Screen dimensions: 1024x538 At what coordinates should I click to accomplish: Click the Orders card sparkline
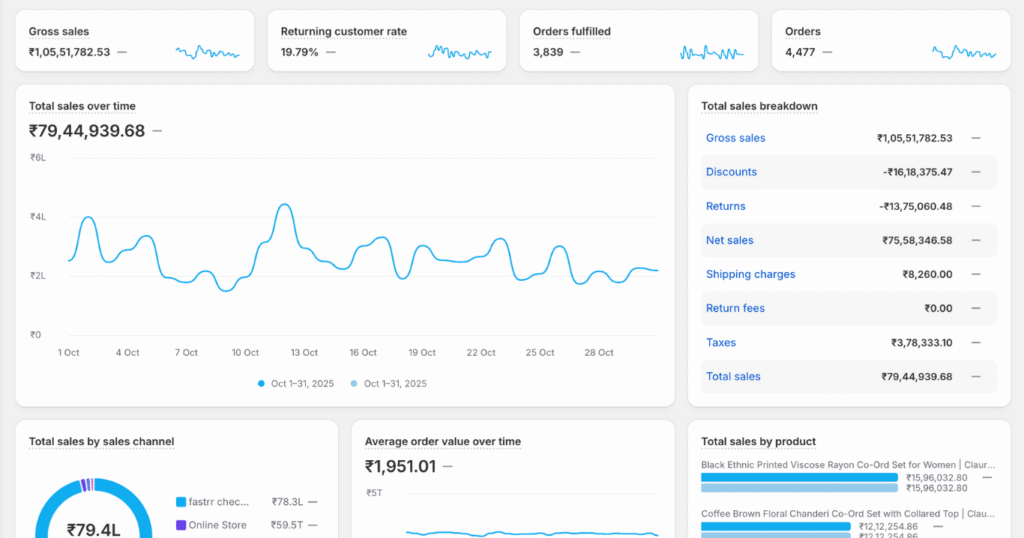[x=964, y=52]
